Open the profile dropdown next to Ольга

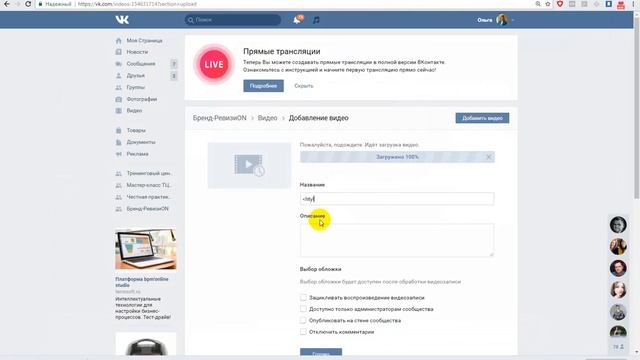(513, 20)
